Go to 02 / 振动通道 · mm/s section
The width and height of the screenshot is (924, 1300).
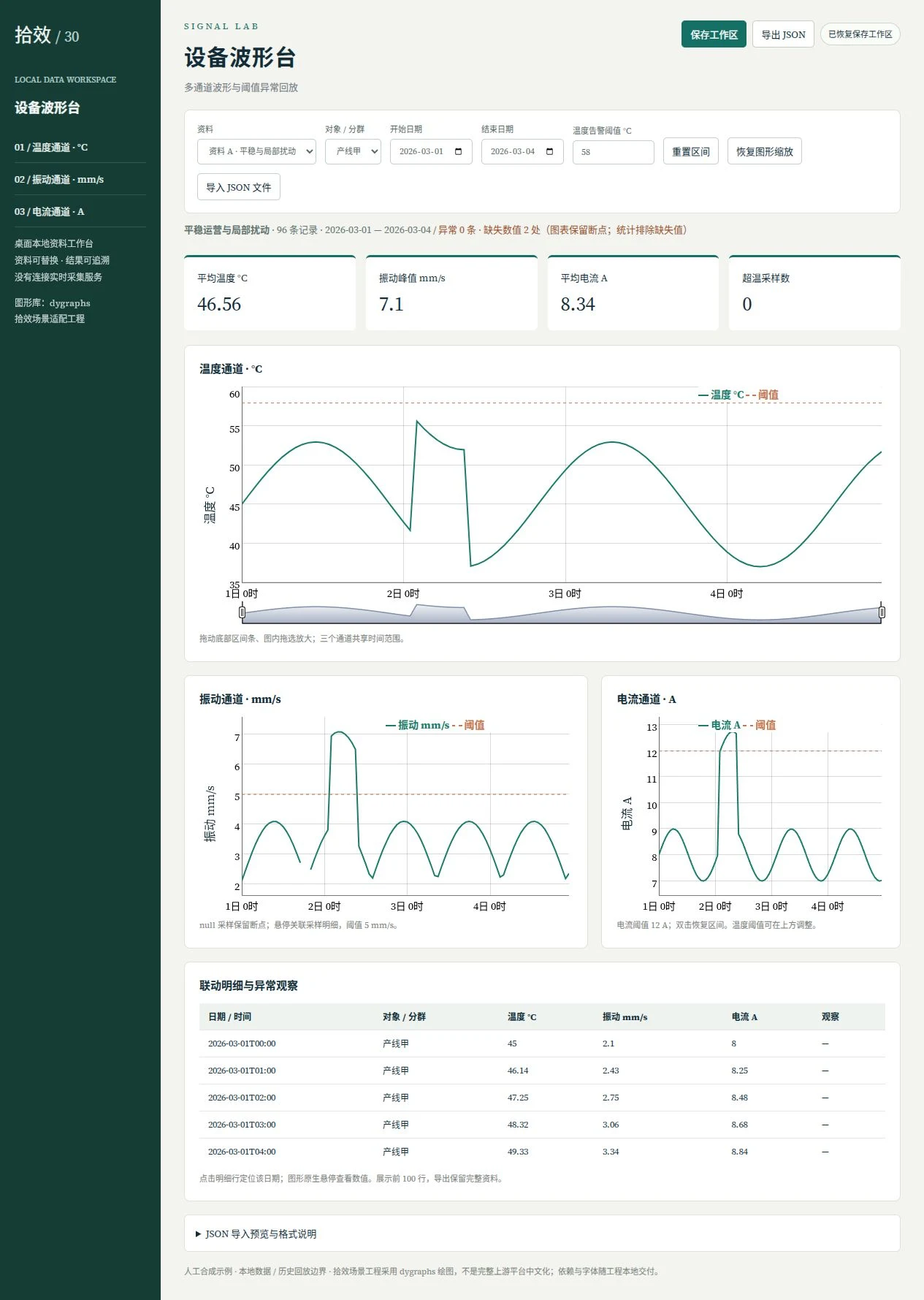(x=80, y=179)
